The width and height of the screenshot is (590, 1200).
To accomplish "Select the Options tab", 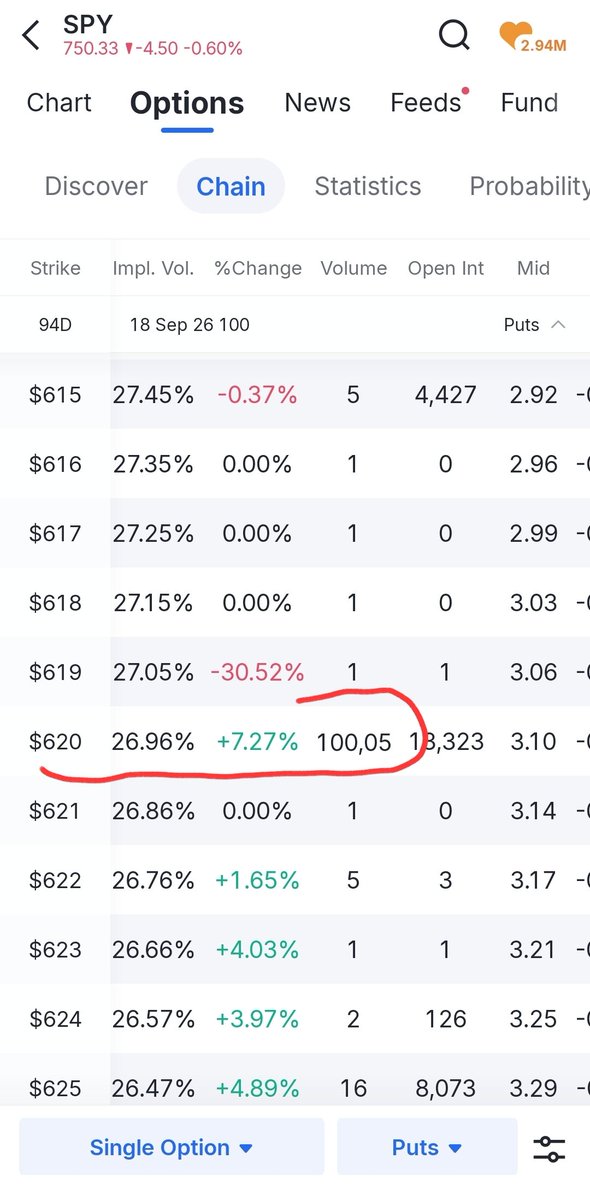I will pos(187,103).
